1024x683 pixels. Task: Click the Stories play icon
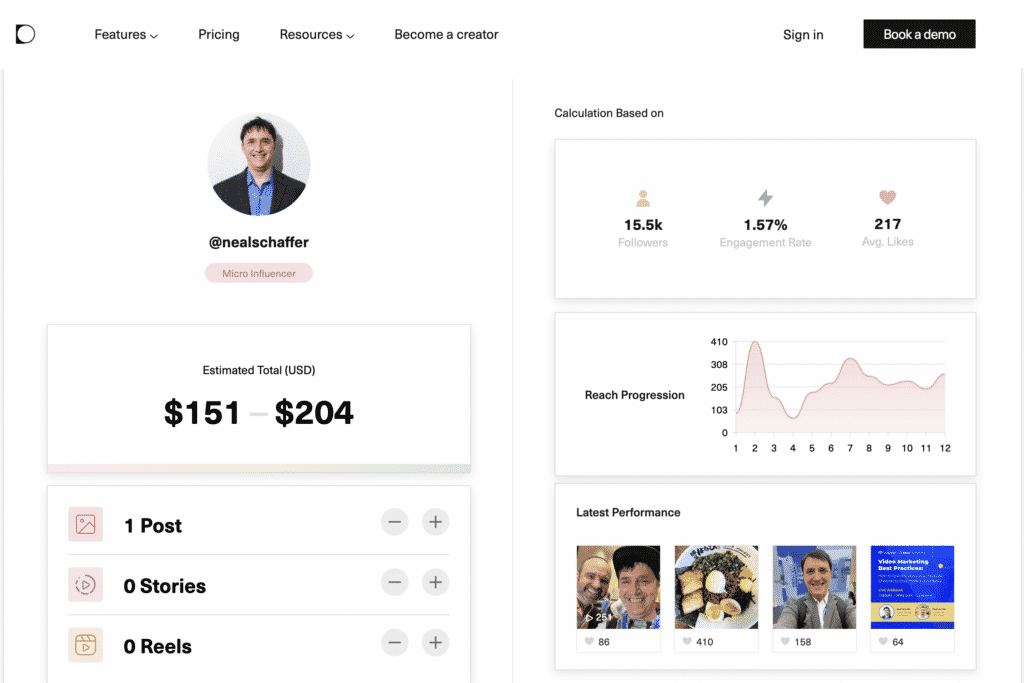coord(86,582)
